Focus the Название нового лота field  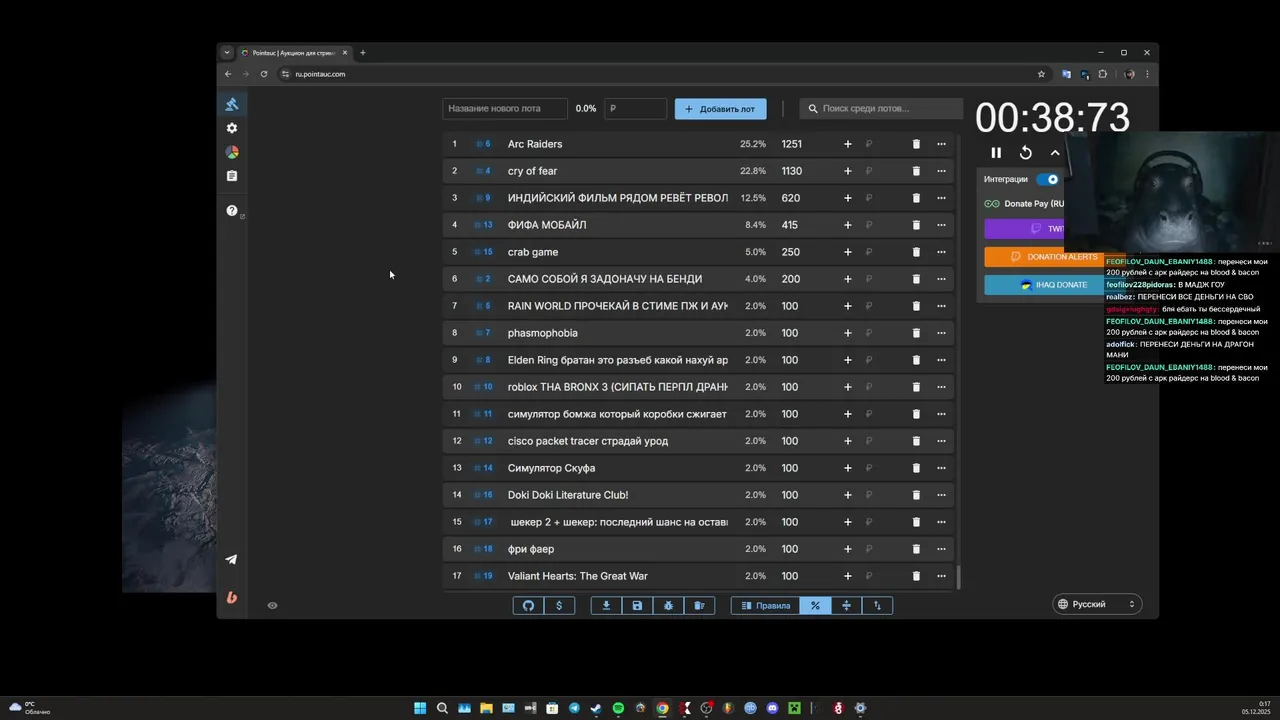[505, 109]
